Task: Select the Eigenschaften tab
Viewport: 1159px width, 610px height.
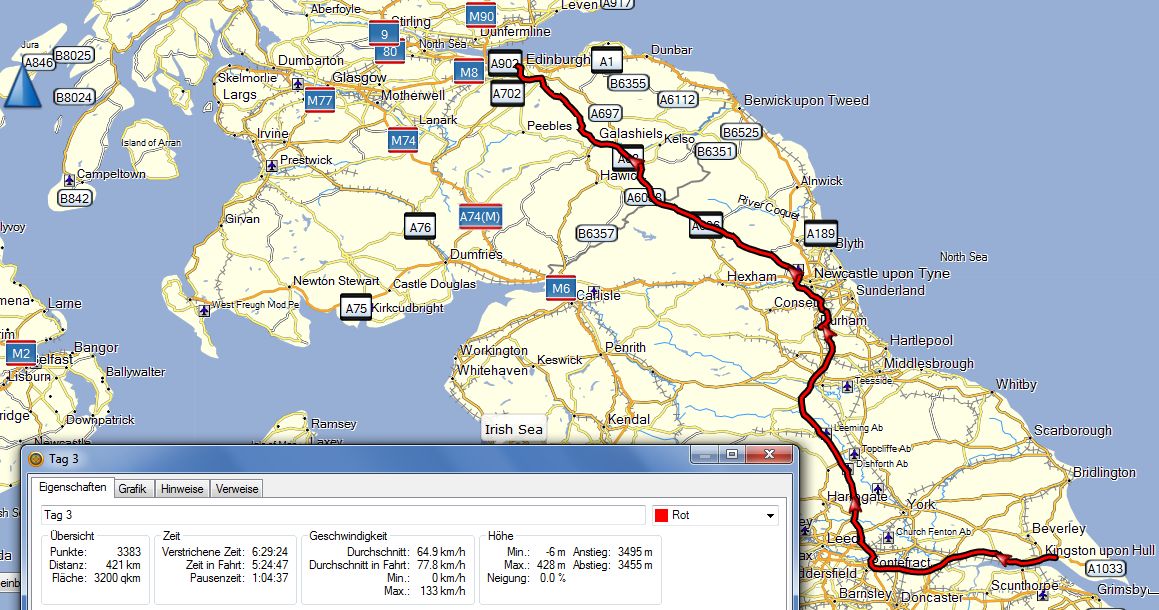Action: pyautogui.click(x=72, y=489)
